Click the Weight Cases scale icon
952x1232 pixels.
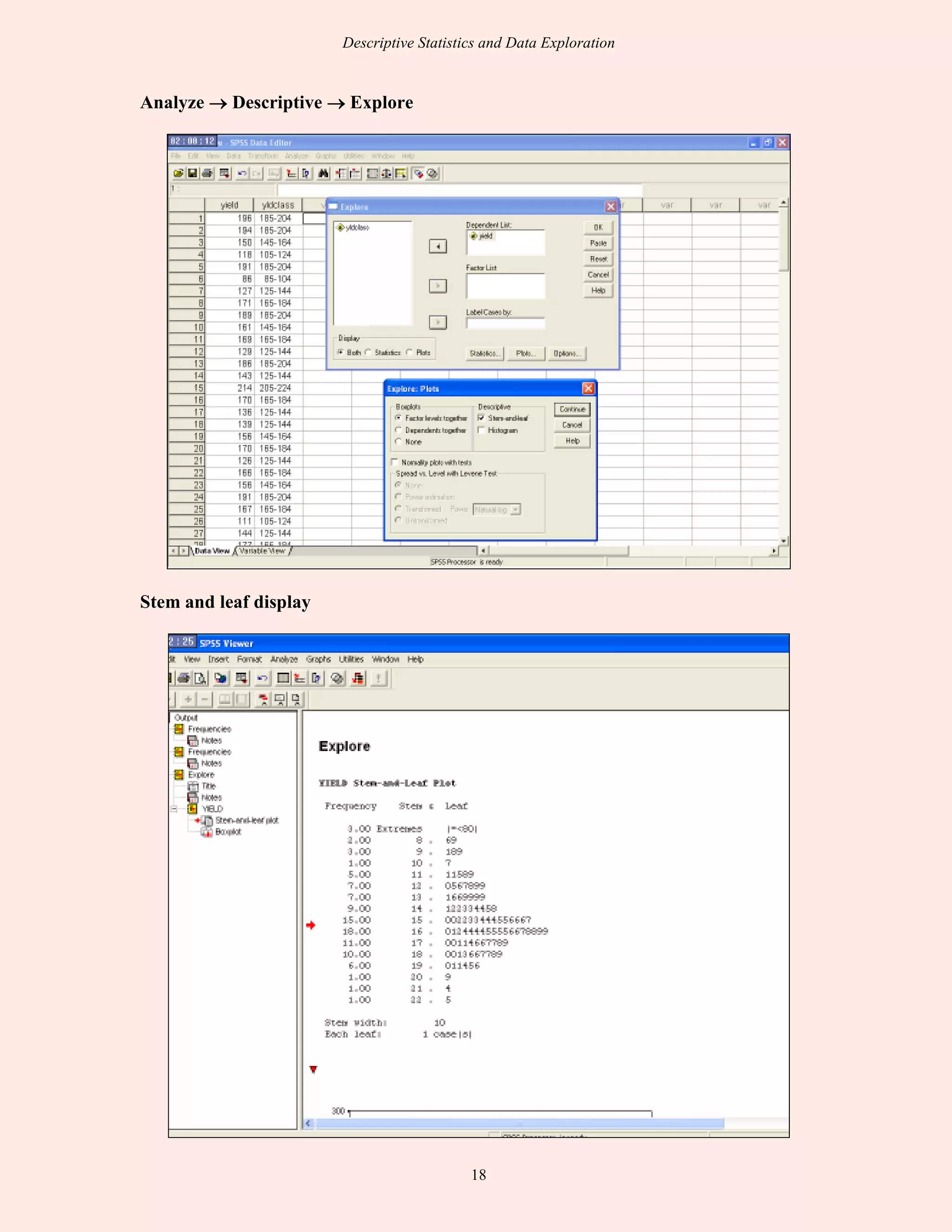coord(386,174)
